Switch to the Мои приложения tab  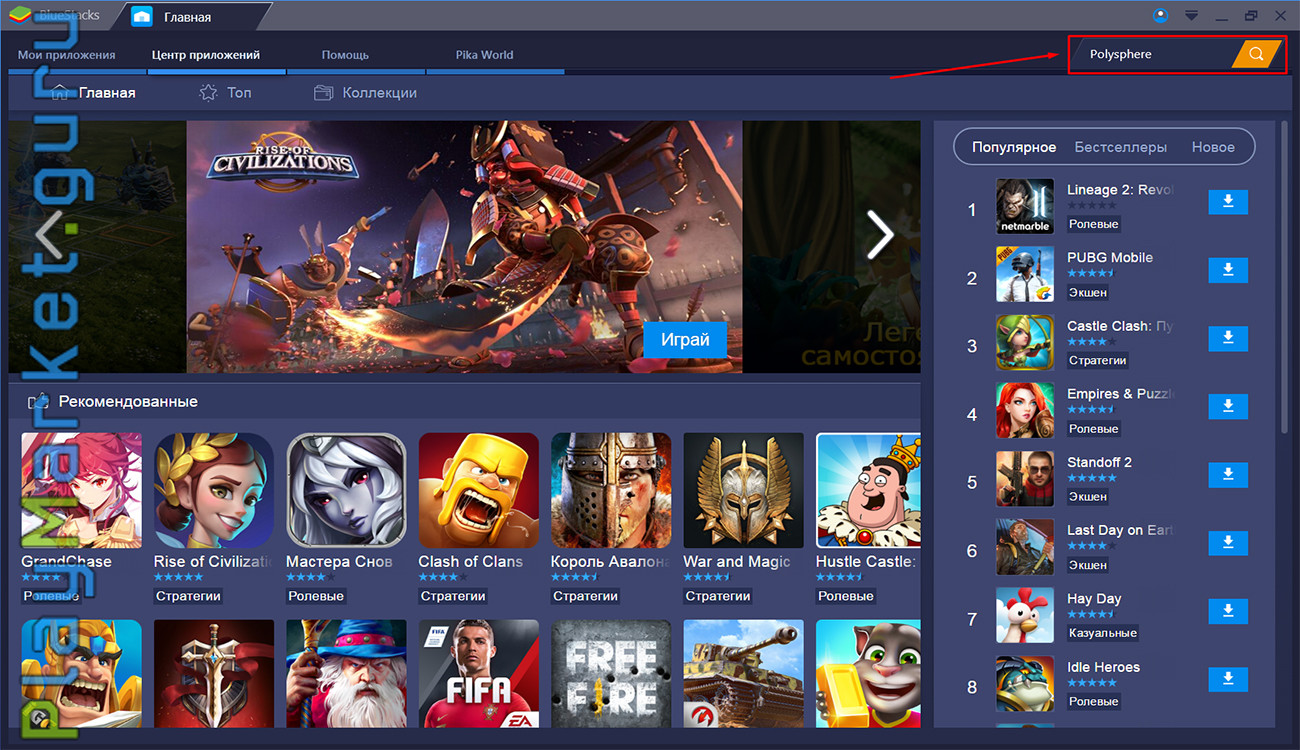(x=67, y=55)
